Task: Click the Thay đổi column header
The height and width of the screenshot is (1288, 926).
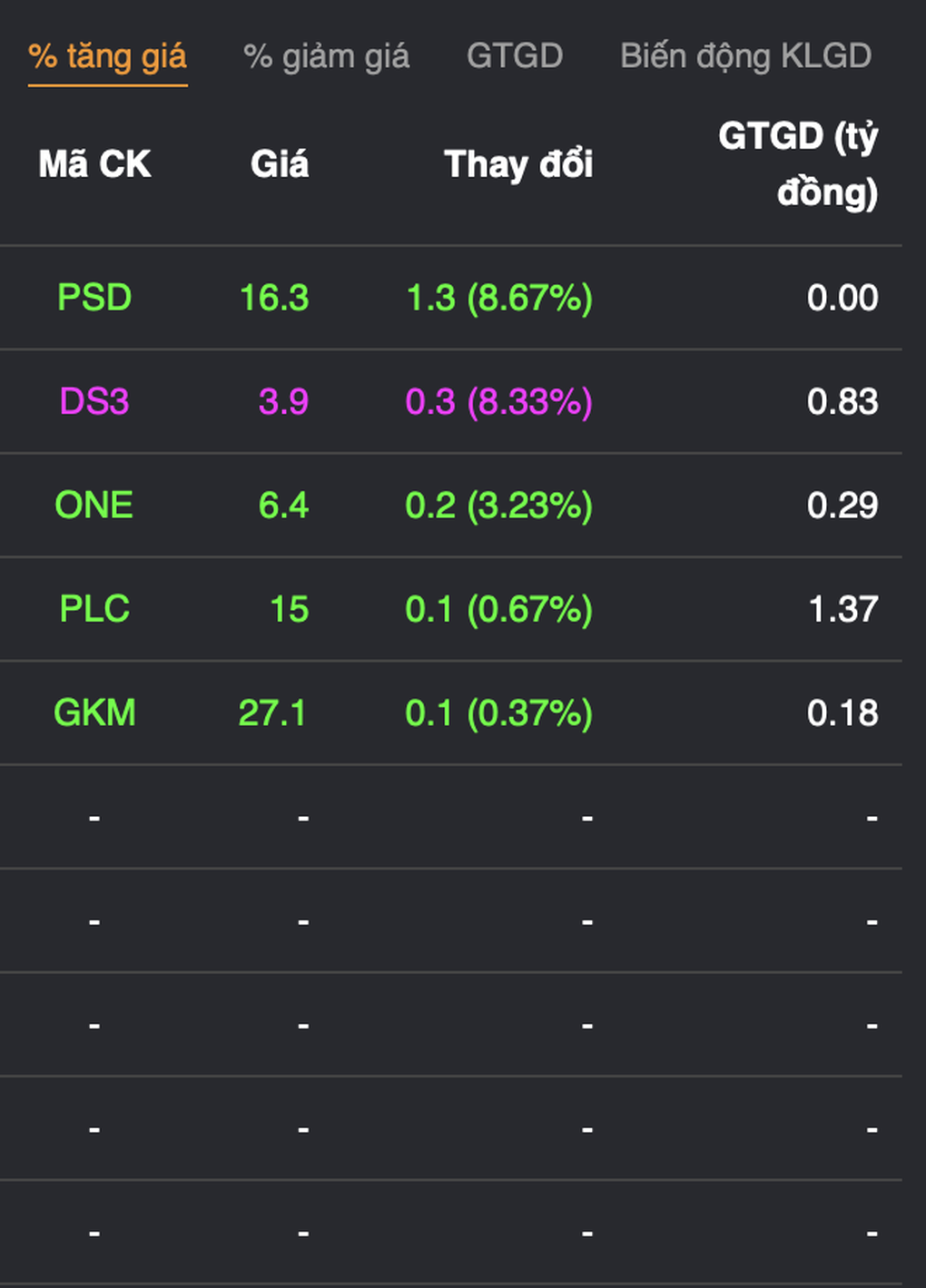Action: pyautogui.click(x=517, y=164)
